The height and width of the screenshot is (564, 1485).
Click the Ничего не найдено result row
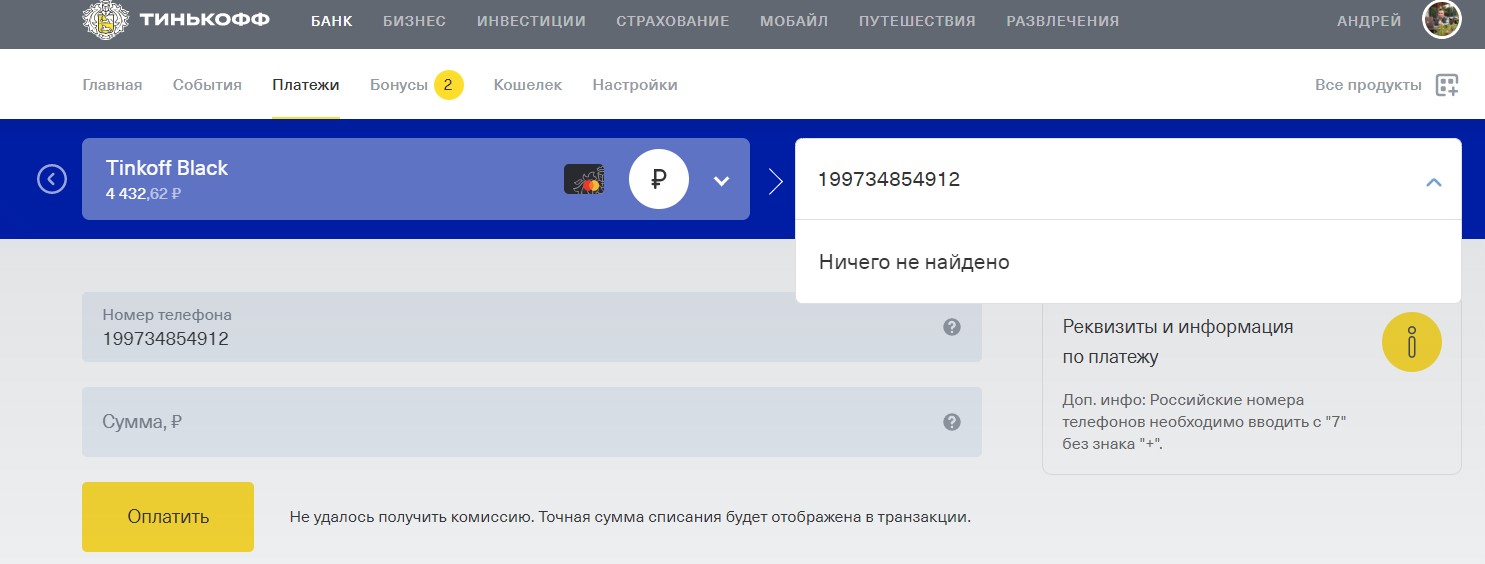(x=1128, y=262)
